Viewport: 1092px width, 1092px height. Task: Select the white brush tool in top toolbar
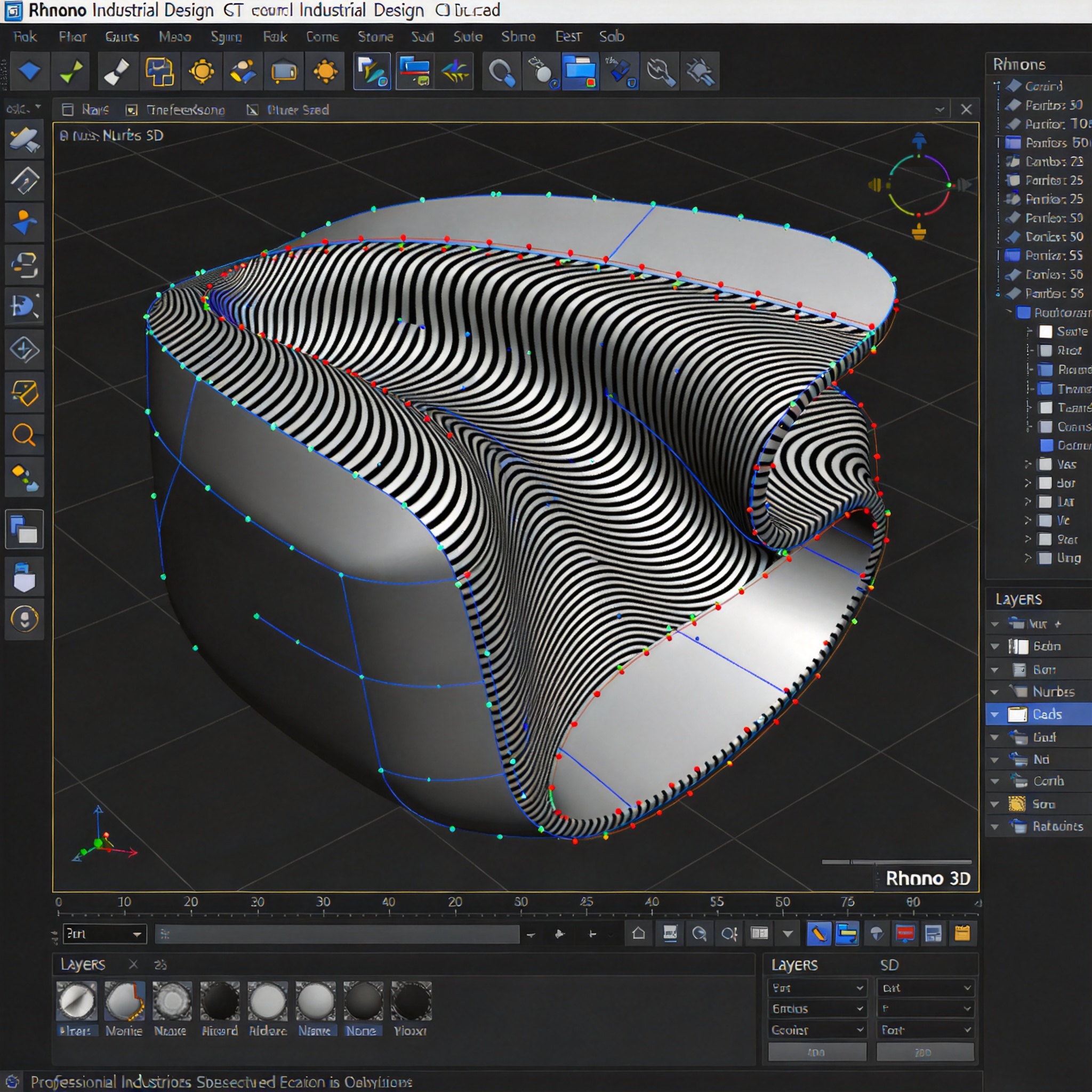coord(117,72)
